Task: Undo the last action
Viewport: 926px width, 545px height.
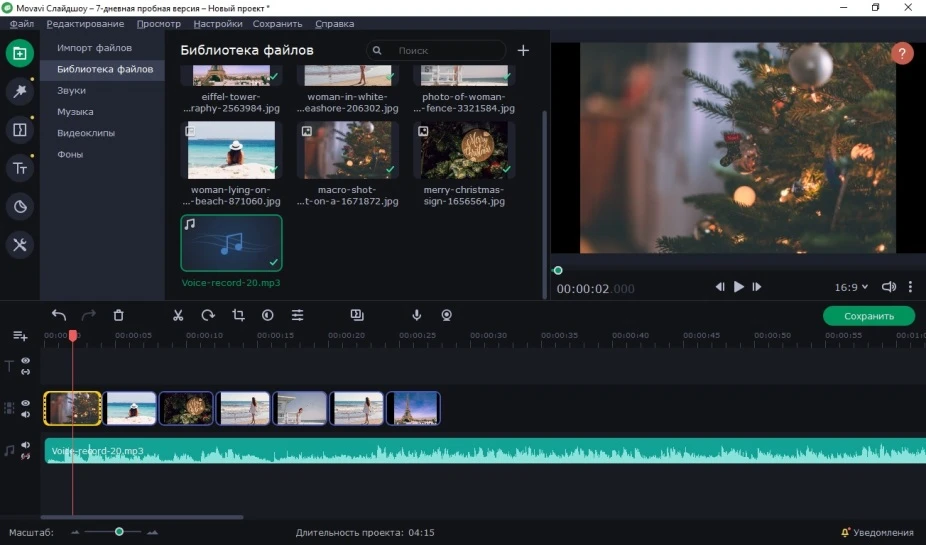Action: (x=59, y=315)
